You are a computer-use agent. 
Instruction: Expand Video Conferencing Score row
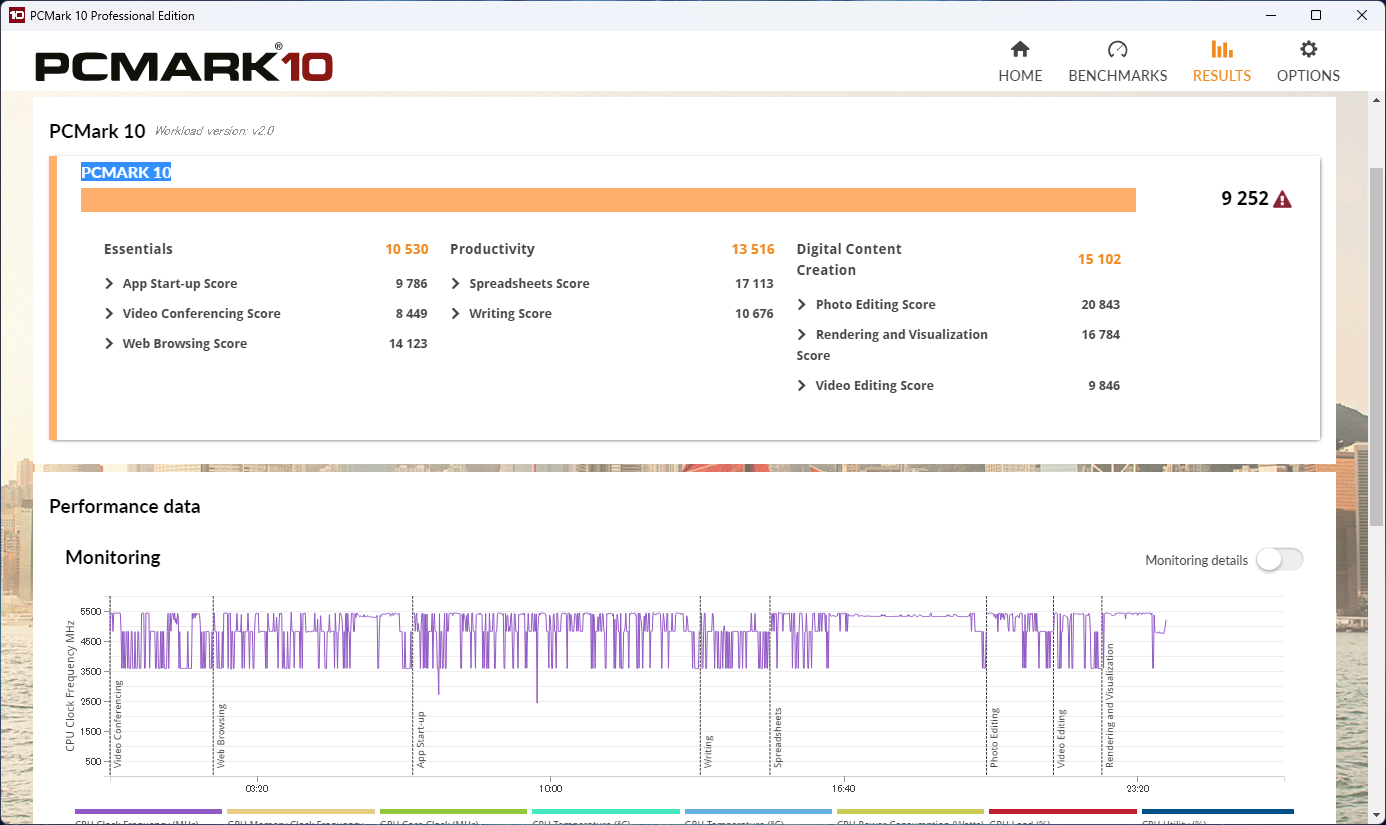coord(110,314)
